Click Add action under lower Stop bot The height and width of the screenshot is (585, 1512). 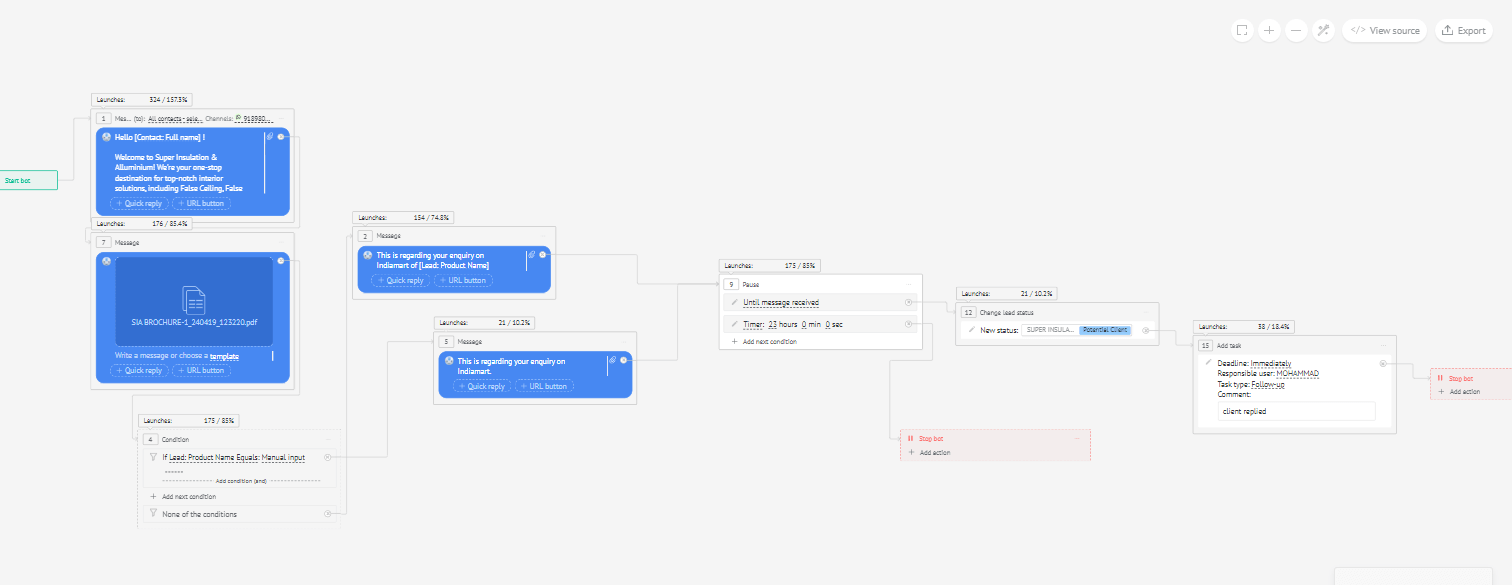click(x=929, y=452)
